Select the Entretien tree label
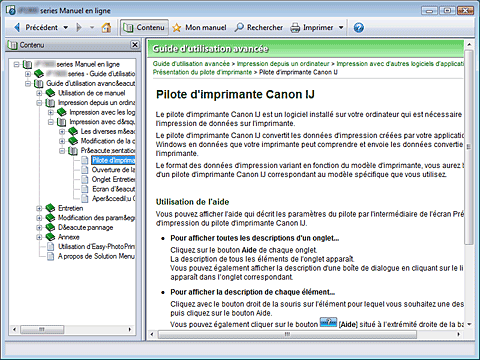Viewport: 480px width, 360px height. click(x=71, y=208)
